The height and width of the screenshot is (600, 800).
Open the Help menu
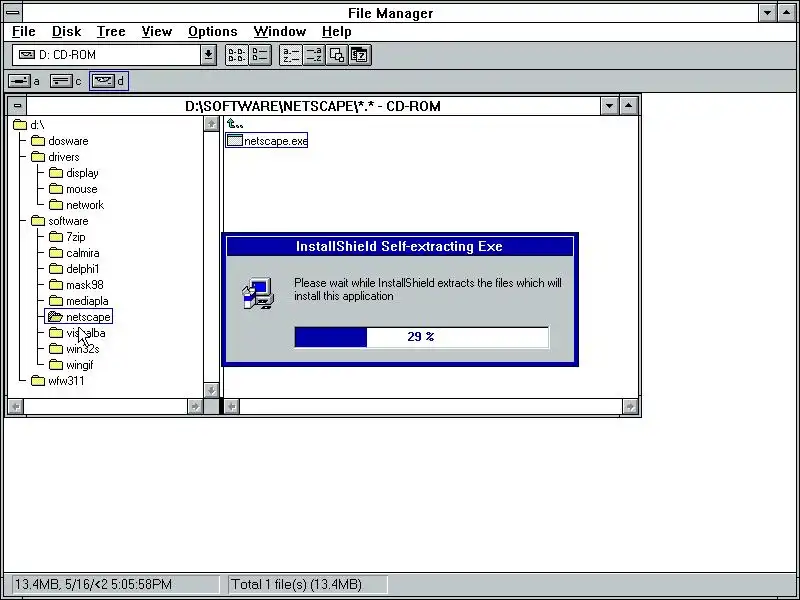tap(336, 32)
